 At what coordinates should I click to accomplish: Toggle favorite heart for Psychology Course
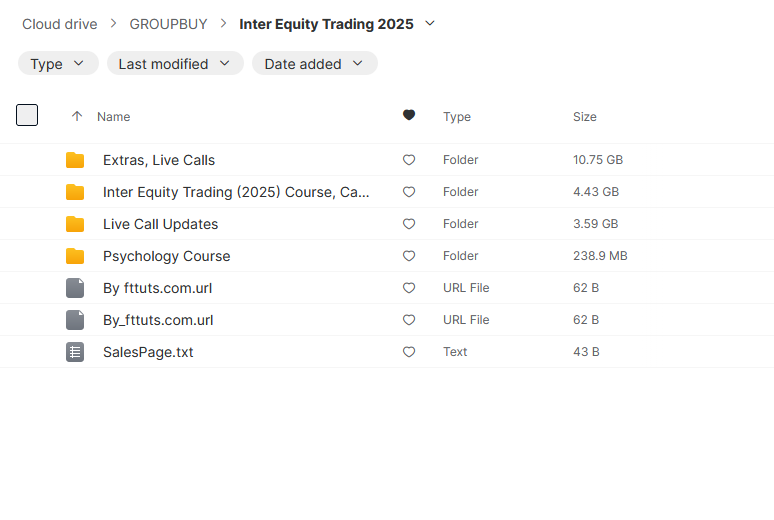[x=409, y=256]
